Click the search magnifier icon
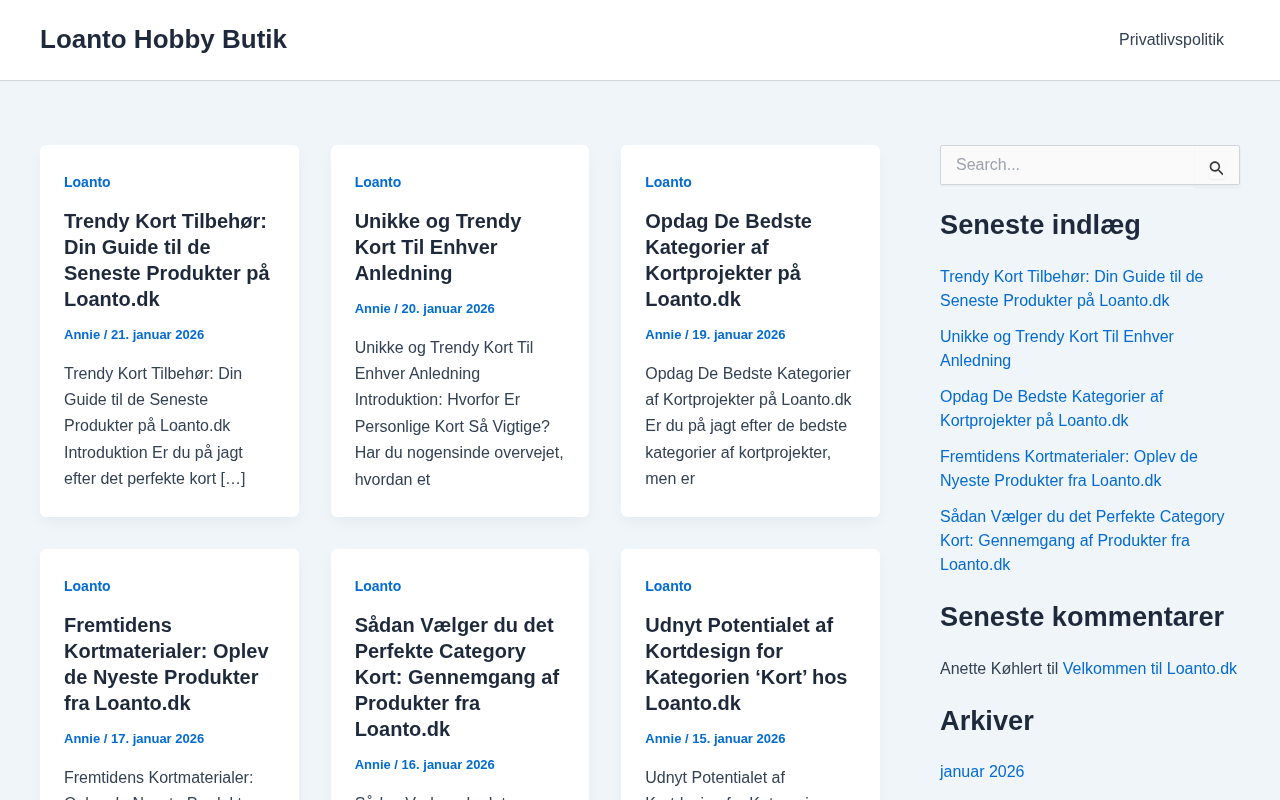Image resolution: width=1280 pixels, height=800 pixels. [1216, 167]
